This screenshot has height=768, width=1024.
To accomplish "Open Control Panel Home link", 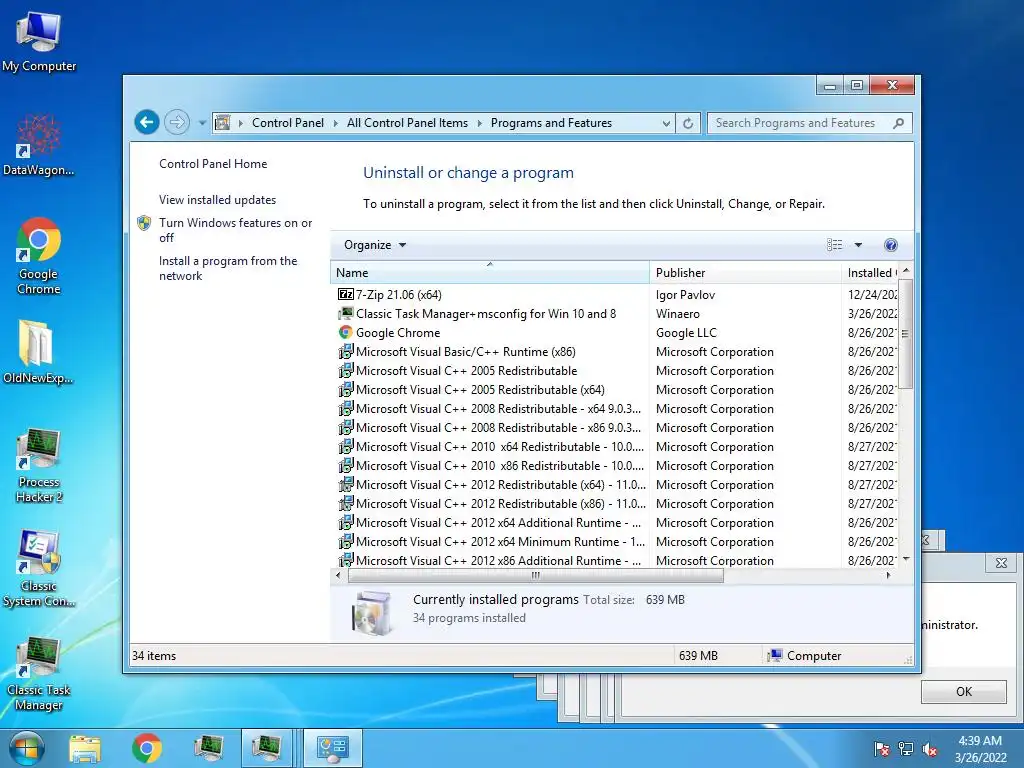I will [x=213, y=164].
